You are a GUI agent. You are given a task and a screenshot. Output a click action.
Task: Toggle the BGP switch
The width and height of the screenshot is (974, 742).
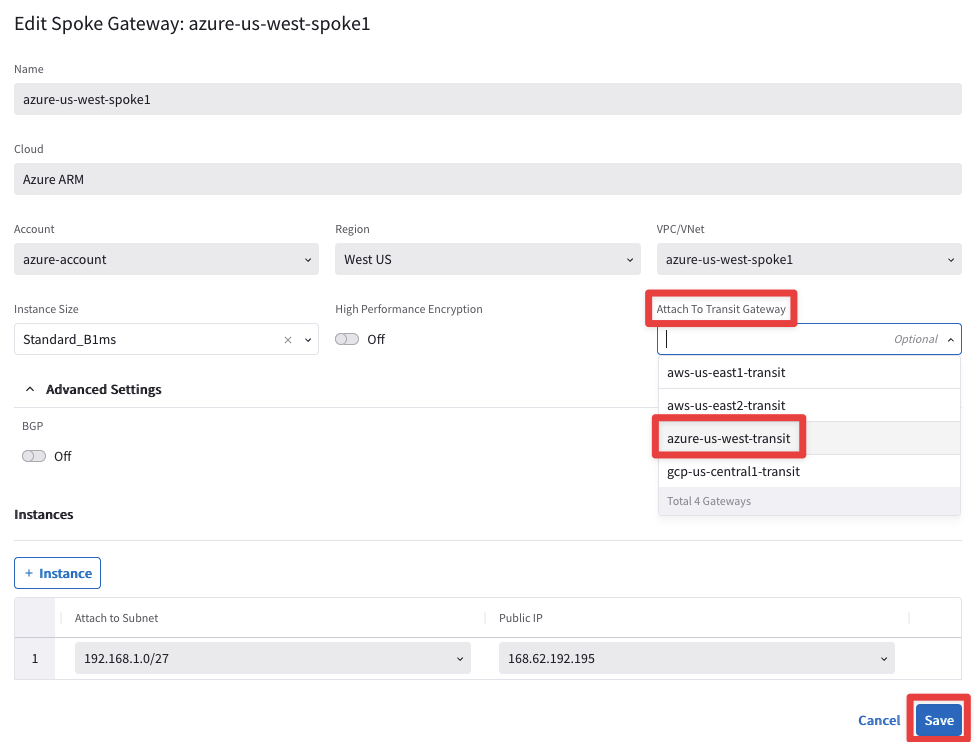pos(34,456)
